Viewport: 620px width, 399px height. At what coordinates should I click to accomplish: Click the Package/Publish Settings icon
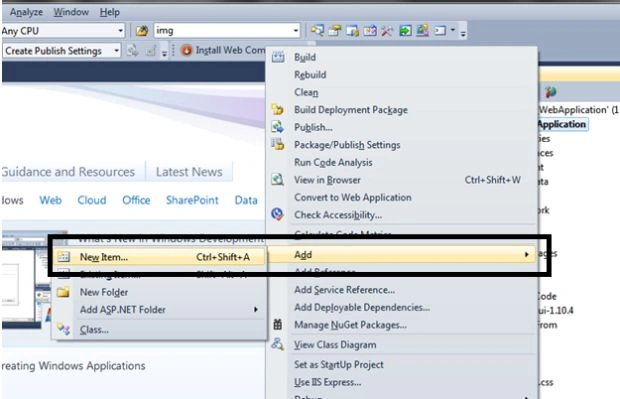click(278, 144)
